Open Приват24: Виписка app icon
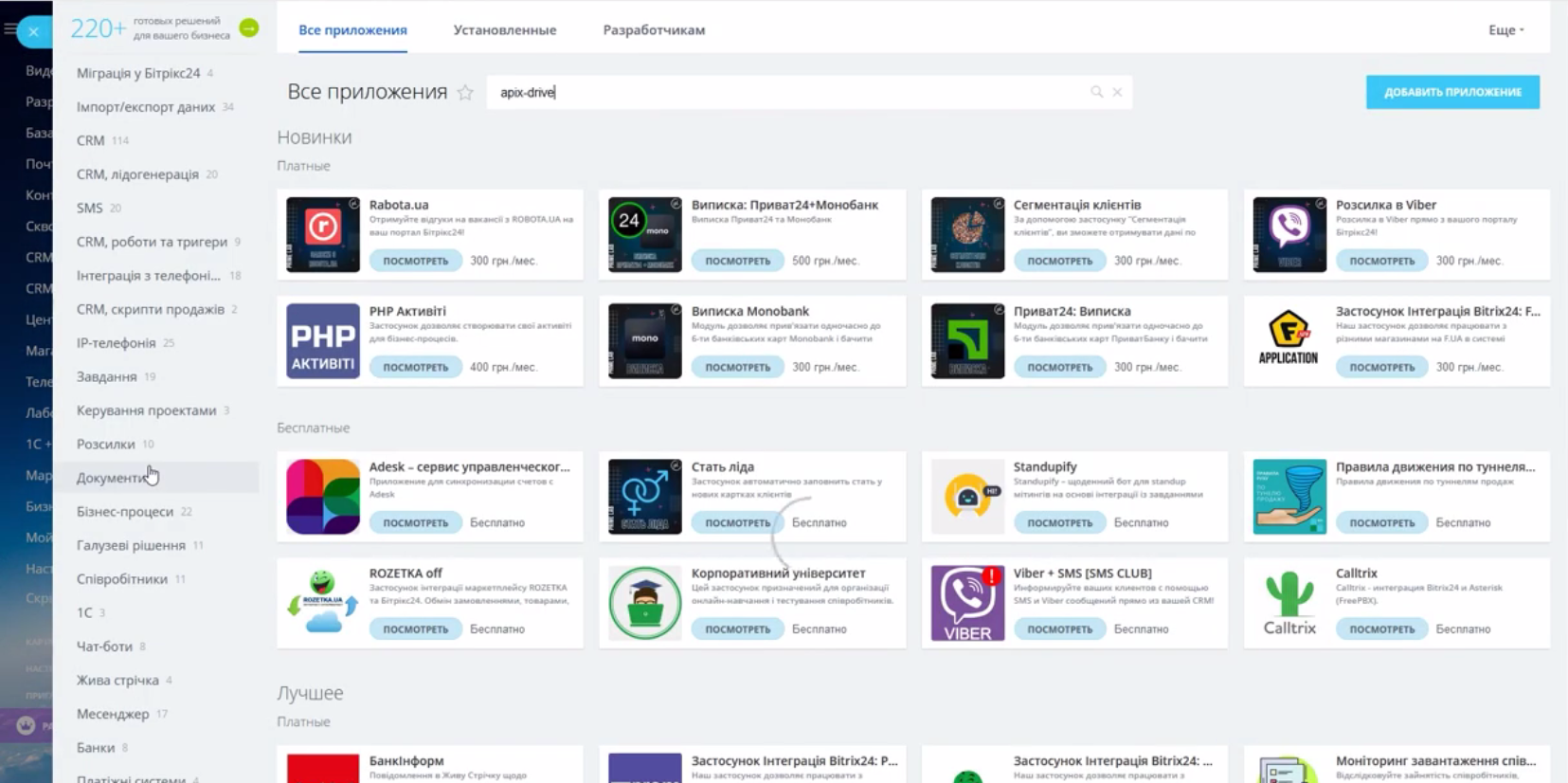This screenshot has height=783, width=1568. [x=967, y=340]
